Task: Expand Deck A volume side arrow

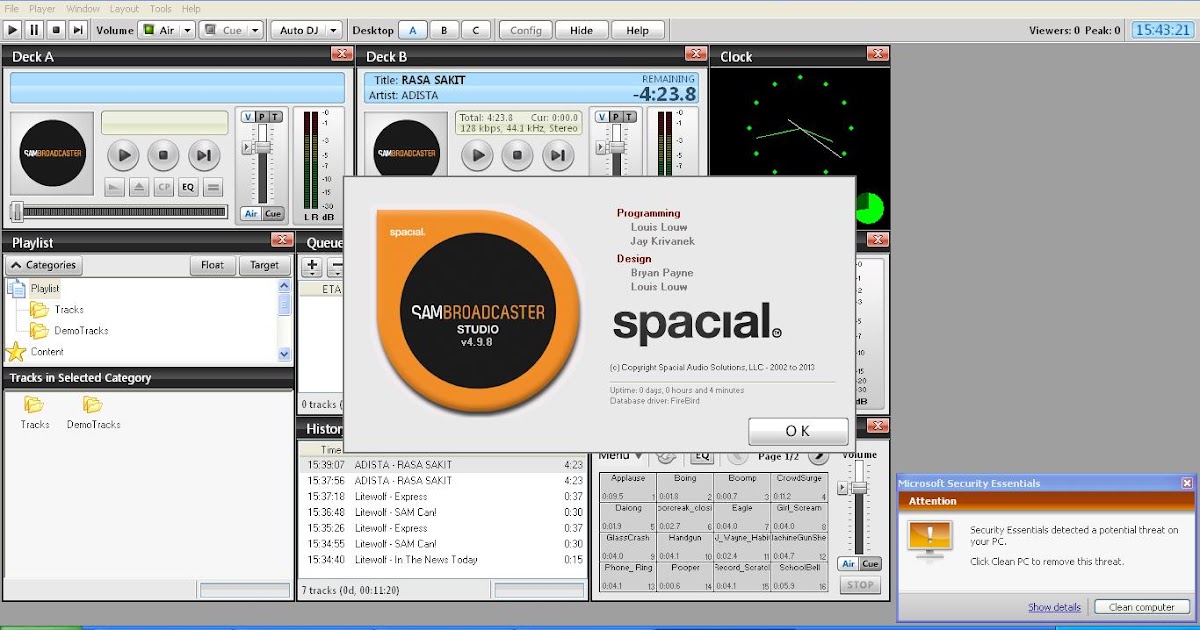Action: pyautogui.click(x=246, y=148)
